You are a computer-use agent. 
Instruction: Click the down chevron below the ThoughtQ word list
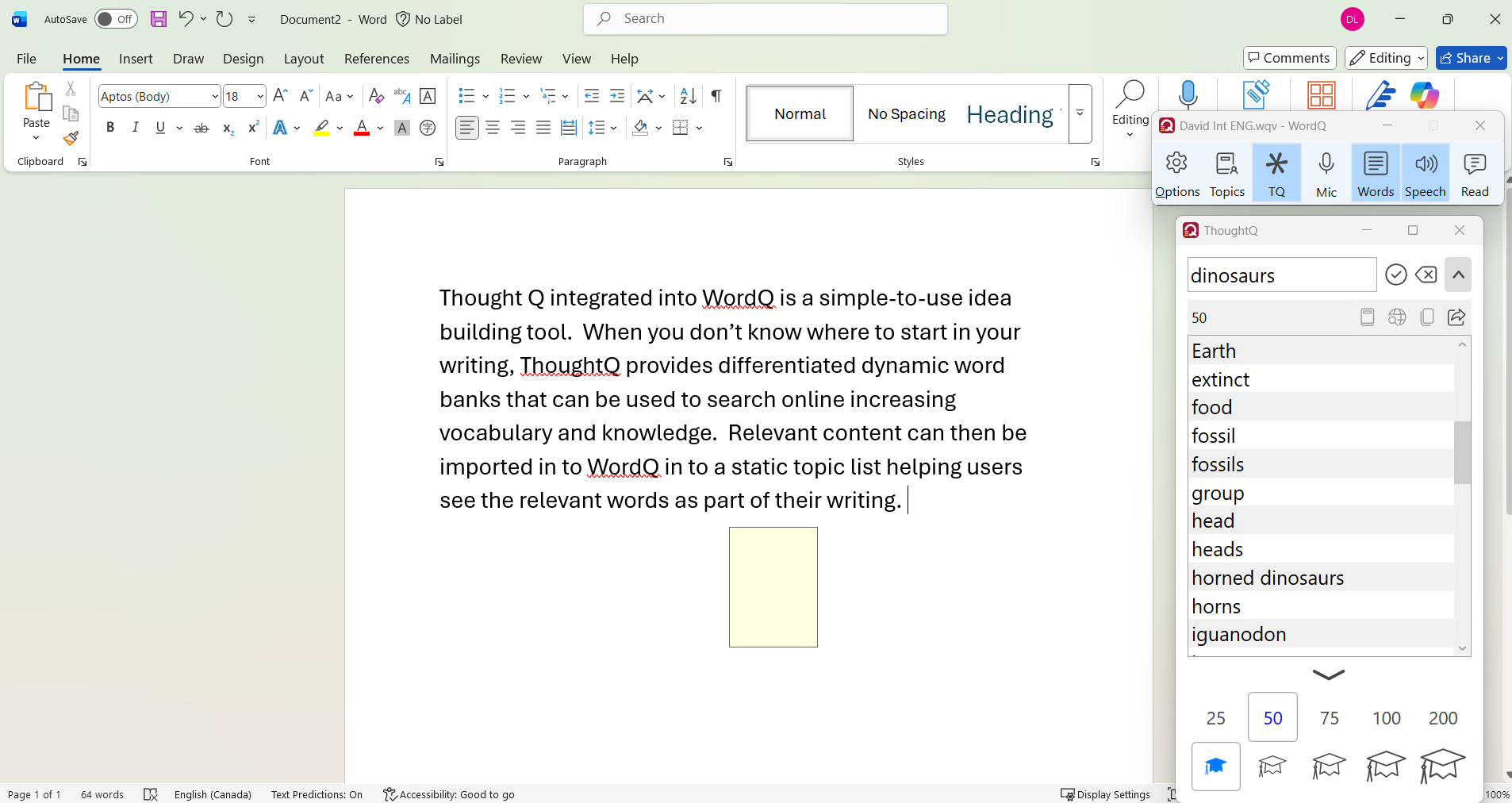click(1329, 674)
